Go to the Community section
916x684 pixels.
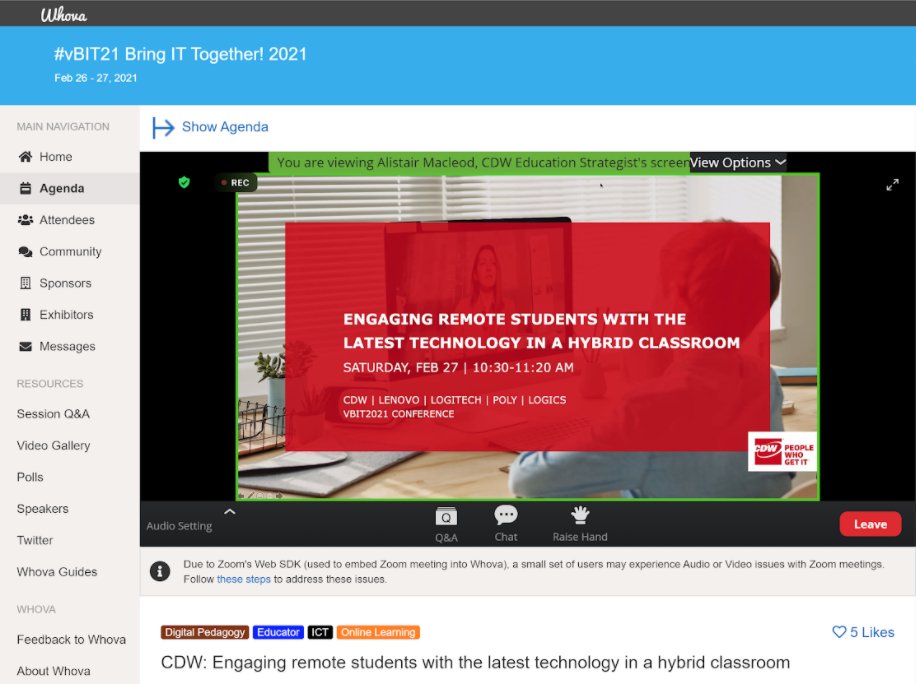click(x=70, y=251)
